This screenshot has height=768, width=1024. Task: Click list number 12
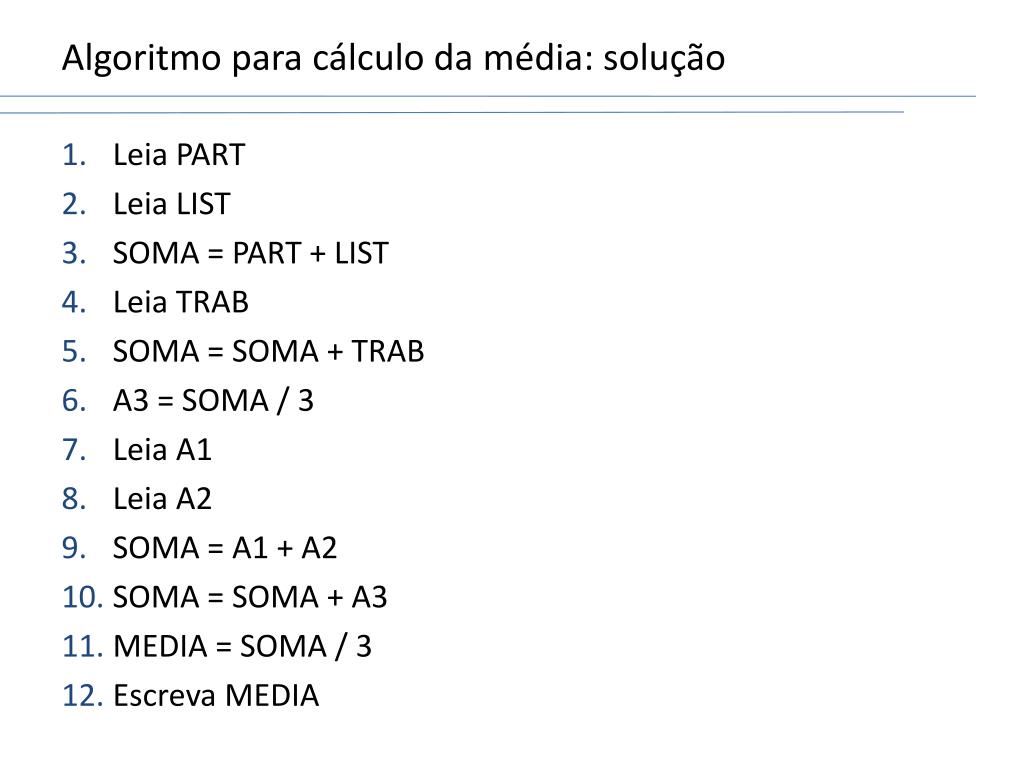(82, 696)
